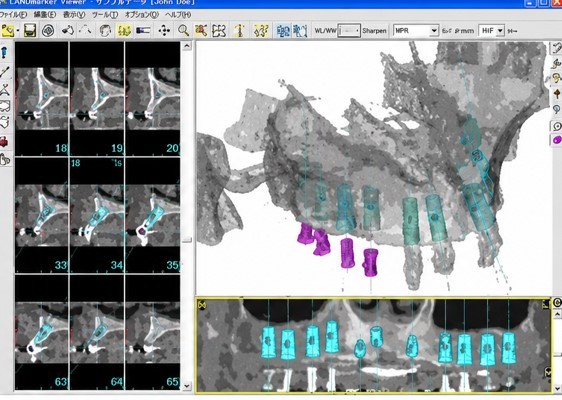
Task: Select the angle measurement tool in left sidebar
Action: (5, 89)
